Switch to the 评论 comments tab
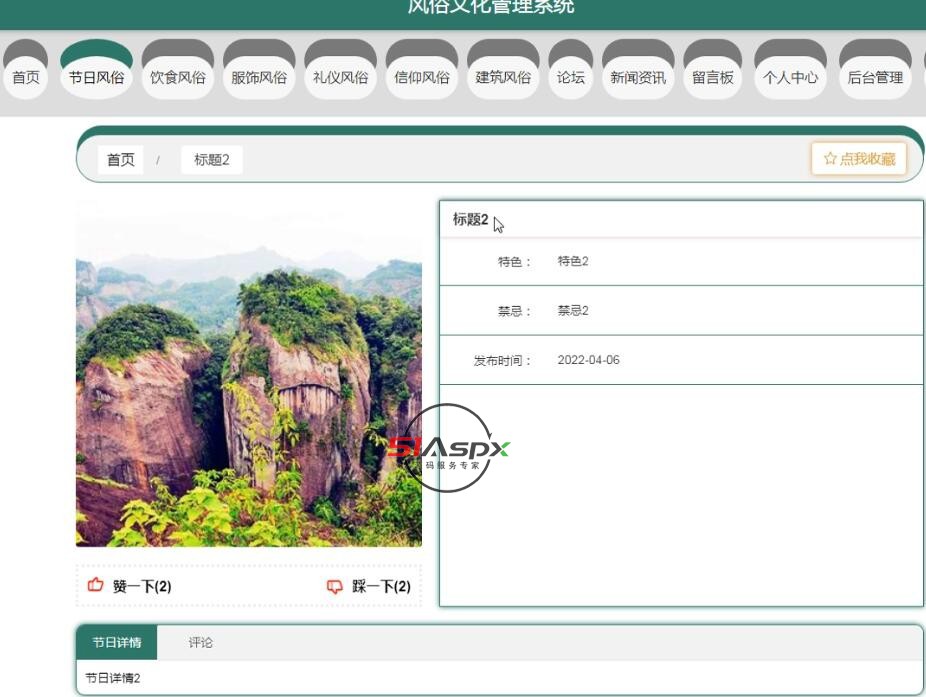Image resolution: width=926 pixels, height=697 pixels. point(201,642)
